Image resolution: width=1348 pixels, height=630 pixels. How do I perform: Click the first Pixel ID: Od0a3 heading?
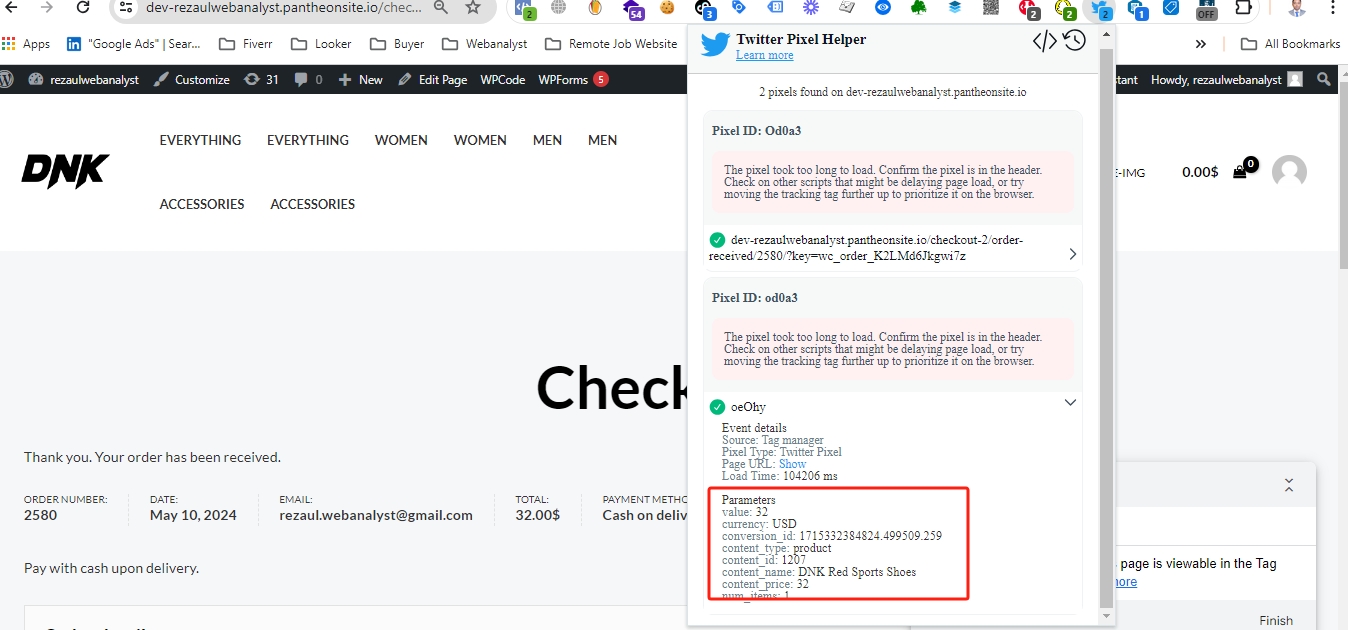[x=755, y=130]
